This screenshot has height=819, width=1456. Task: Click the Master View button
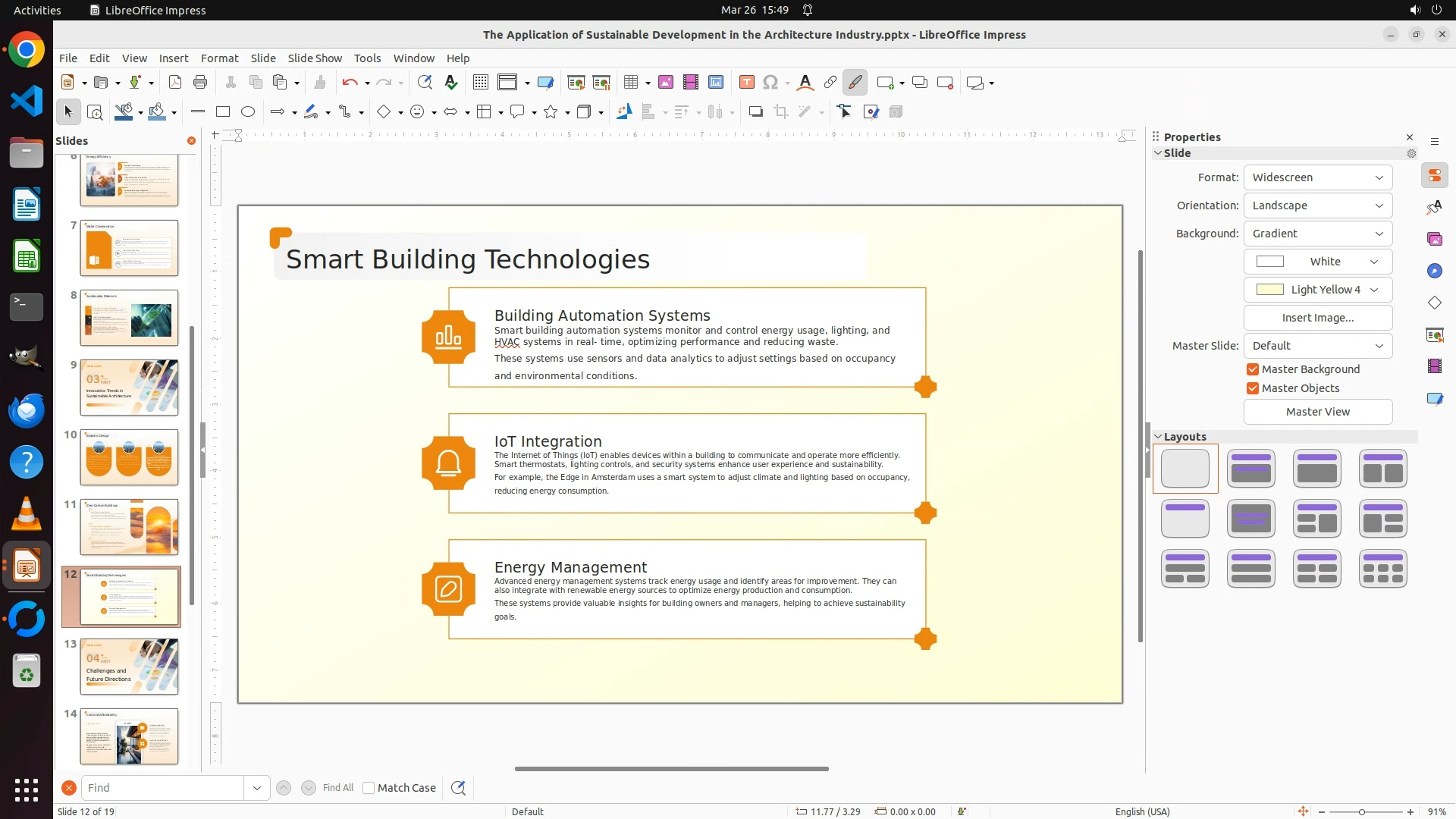point(1317,412)
